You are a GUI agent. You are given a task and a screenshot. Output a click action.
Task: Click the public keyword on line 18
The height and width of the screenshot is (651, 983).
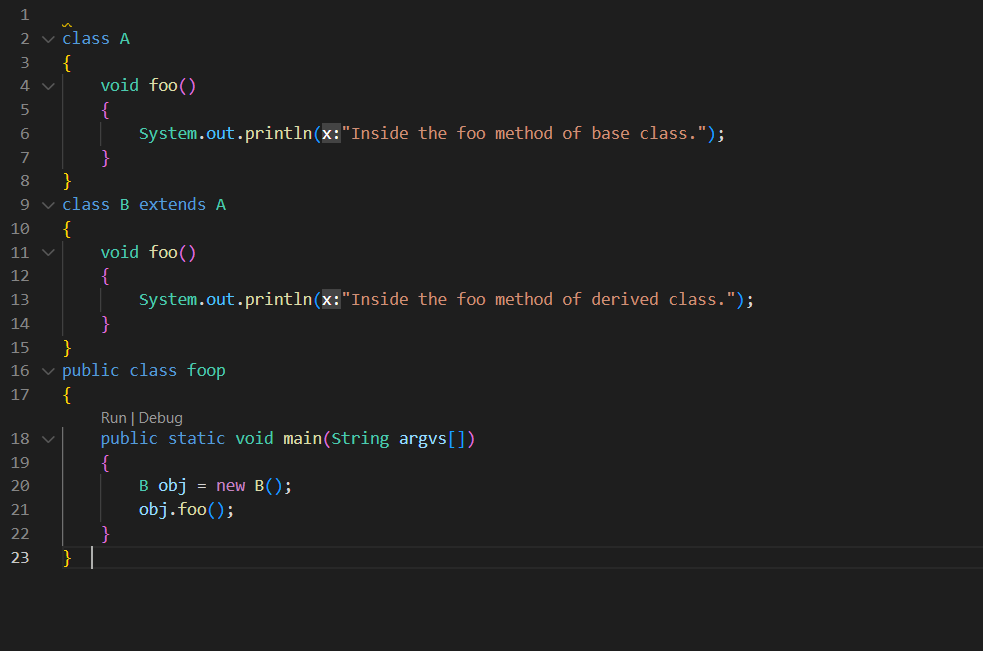coord(129,438)
